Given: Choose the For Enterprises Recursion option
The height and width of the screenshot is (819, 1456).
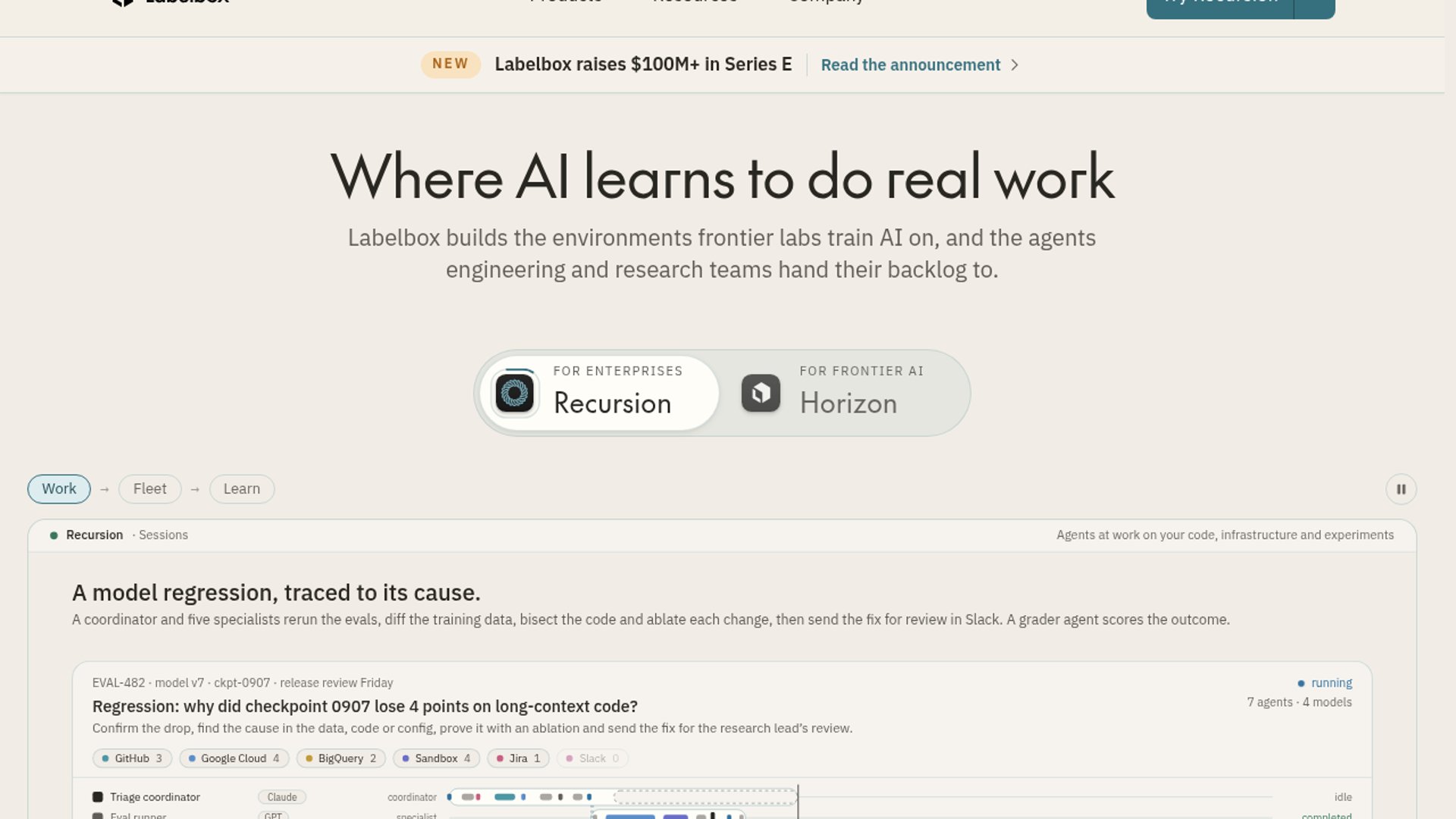Looking at the screenshot, I should (599, 394).
